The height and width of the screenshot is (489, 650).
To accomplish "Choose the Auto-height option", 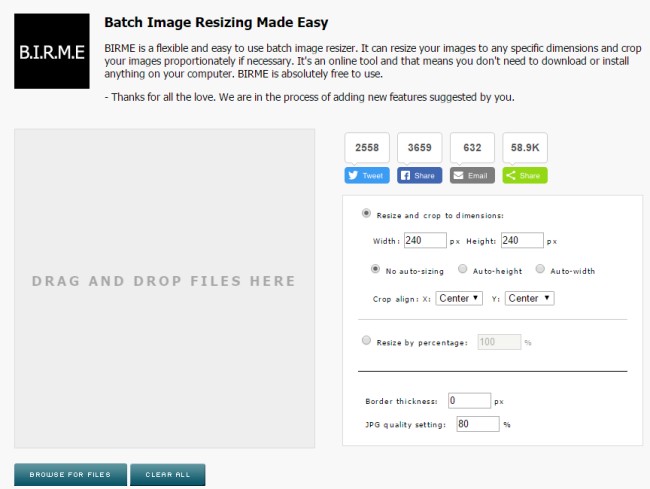I will pos(462,269).
